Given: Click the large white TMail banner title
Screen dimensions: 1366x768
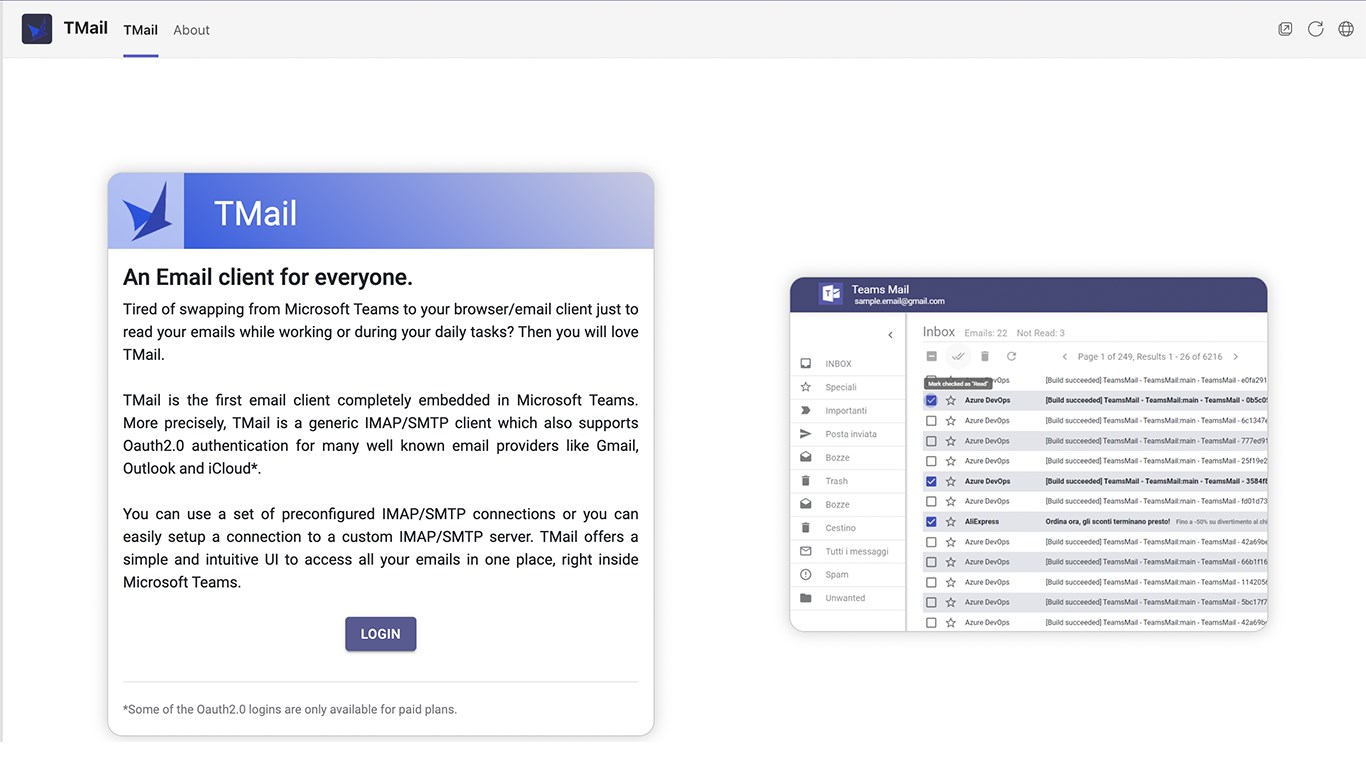Looking at the screenshot, I should click(x=256, y=213).
